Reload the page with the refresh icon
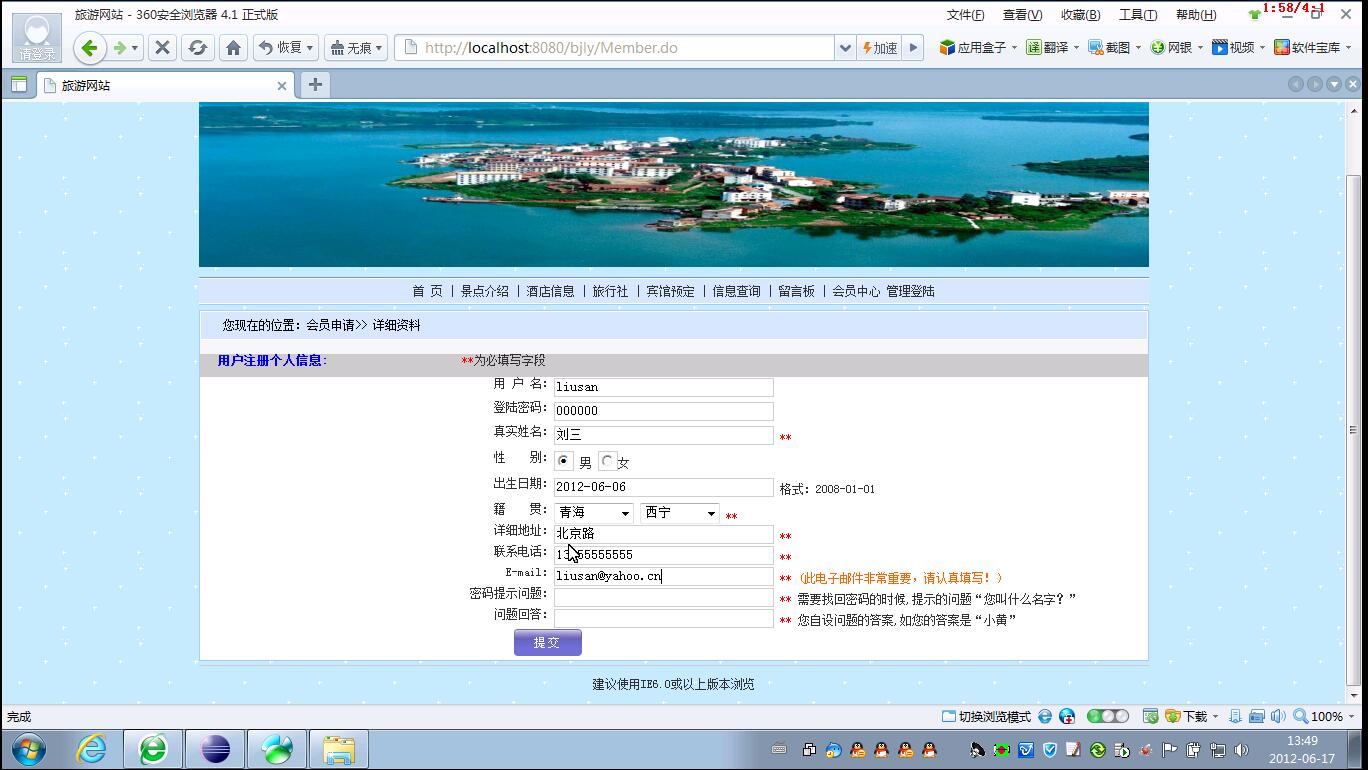The width and height of the screenshot is (1368, 770). tap(198, 47)
